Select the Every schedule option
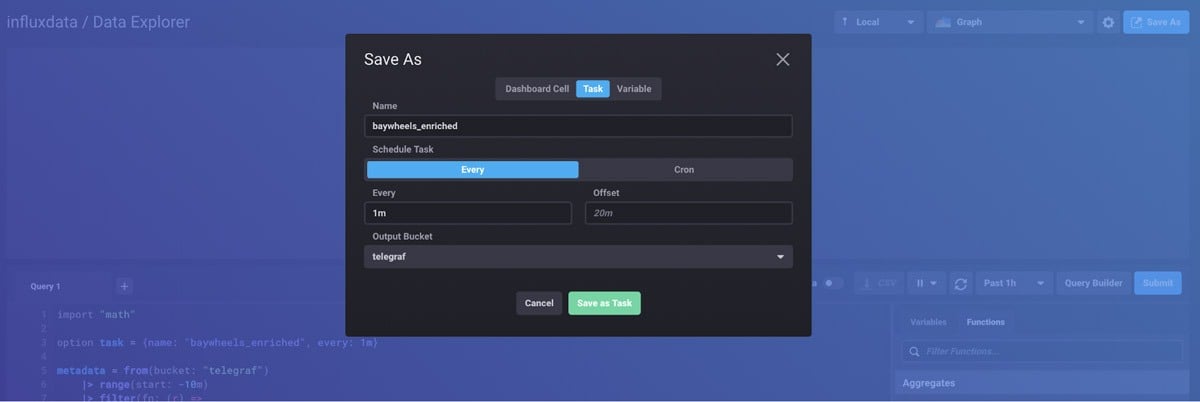 pyautogui.click(x=472, y=170)
